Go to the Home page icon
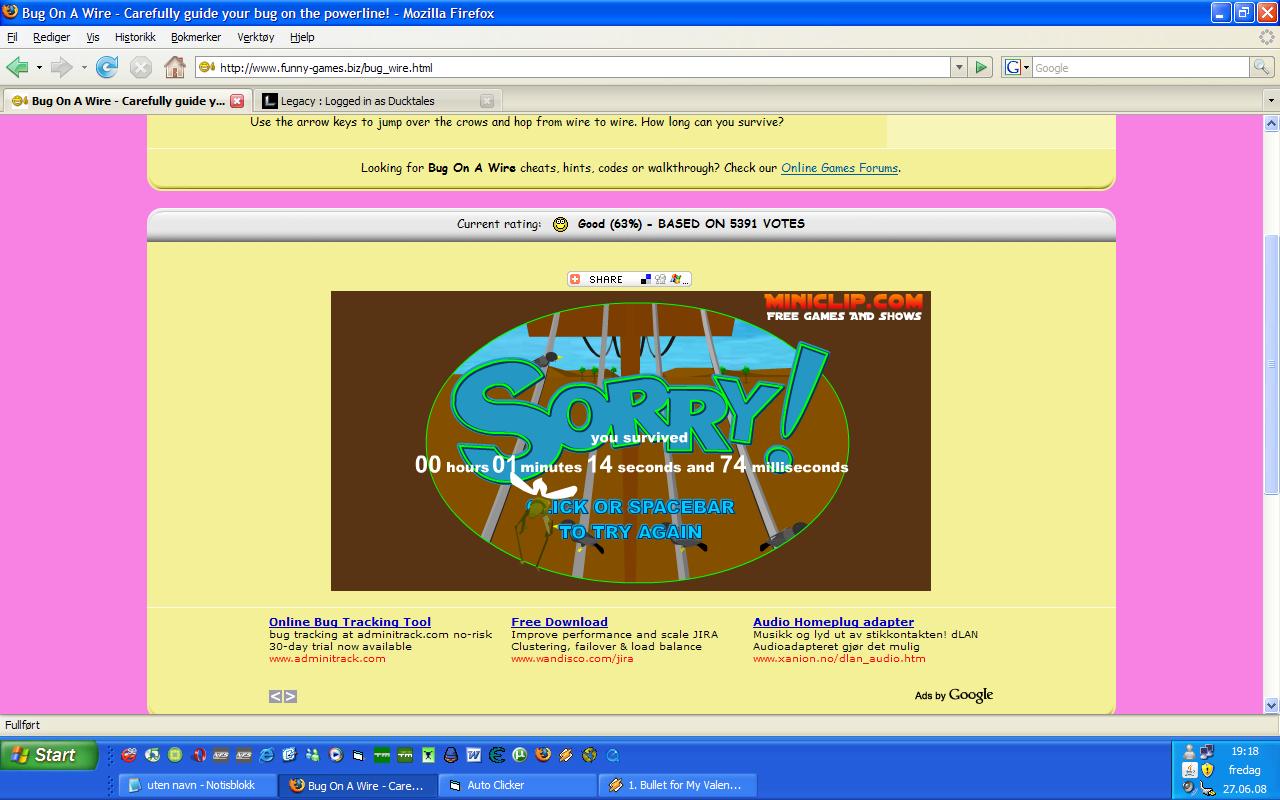 coord(175,67)
